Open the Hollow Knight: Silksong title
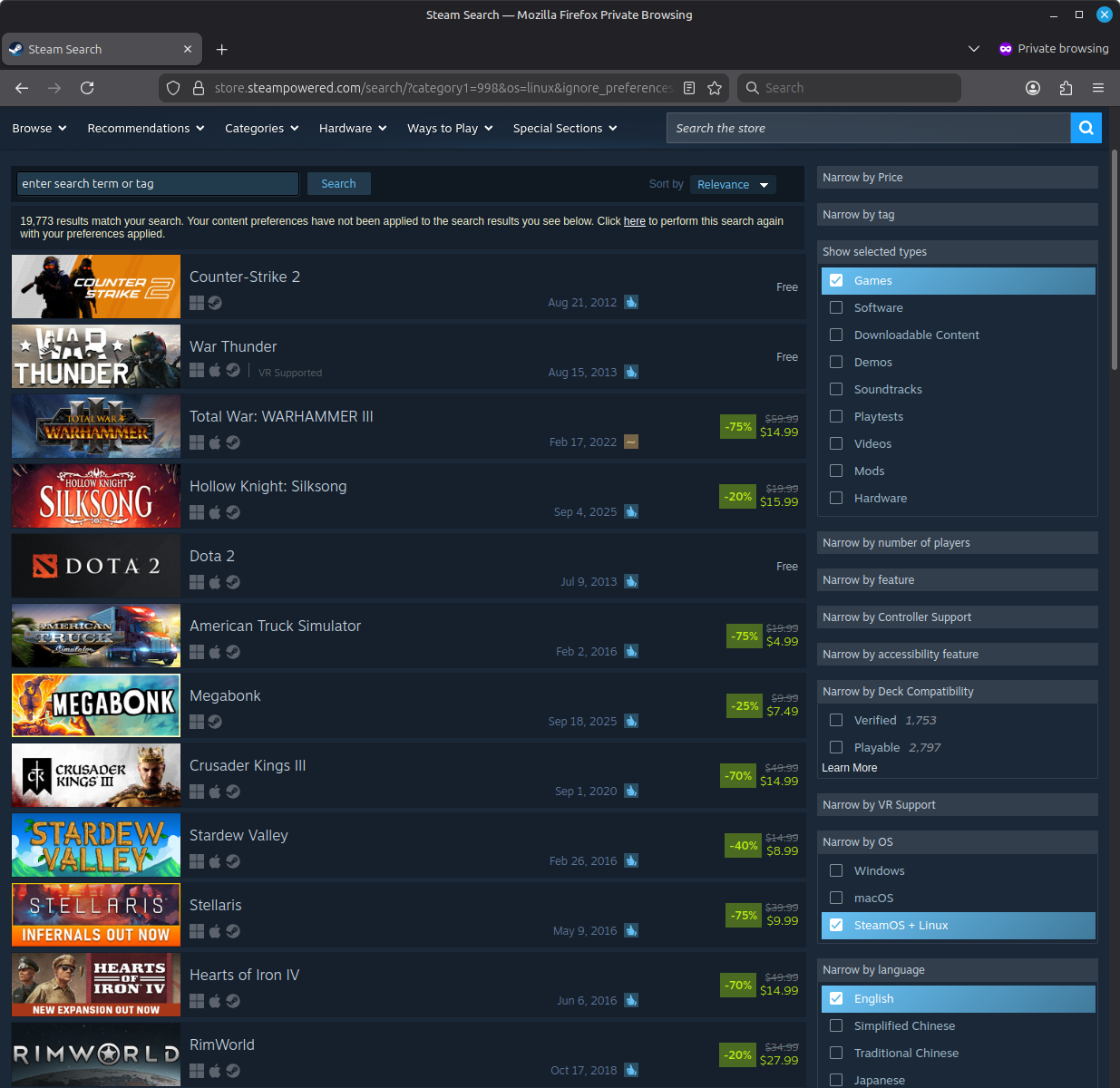Viewport: 1120px width, 1088px height. (268, 486)
